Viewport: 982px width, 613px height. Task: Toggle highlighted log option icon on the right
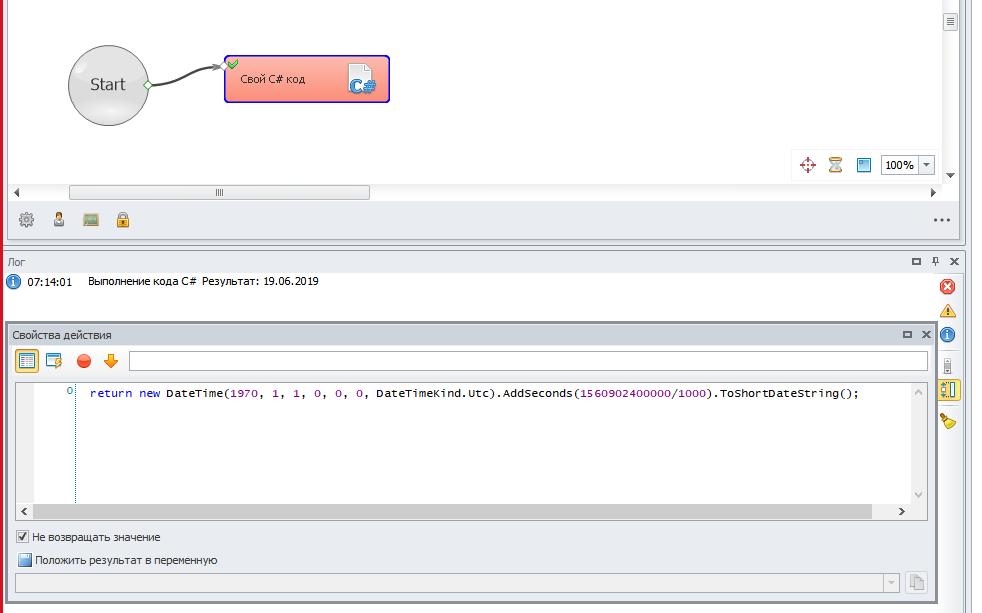(948, 390)
